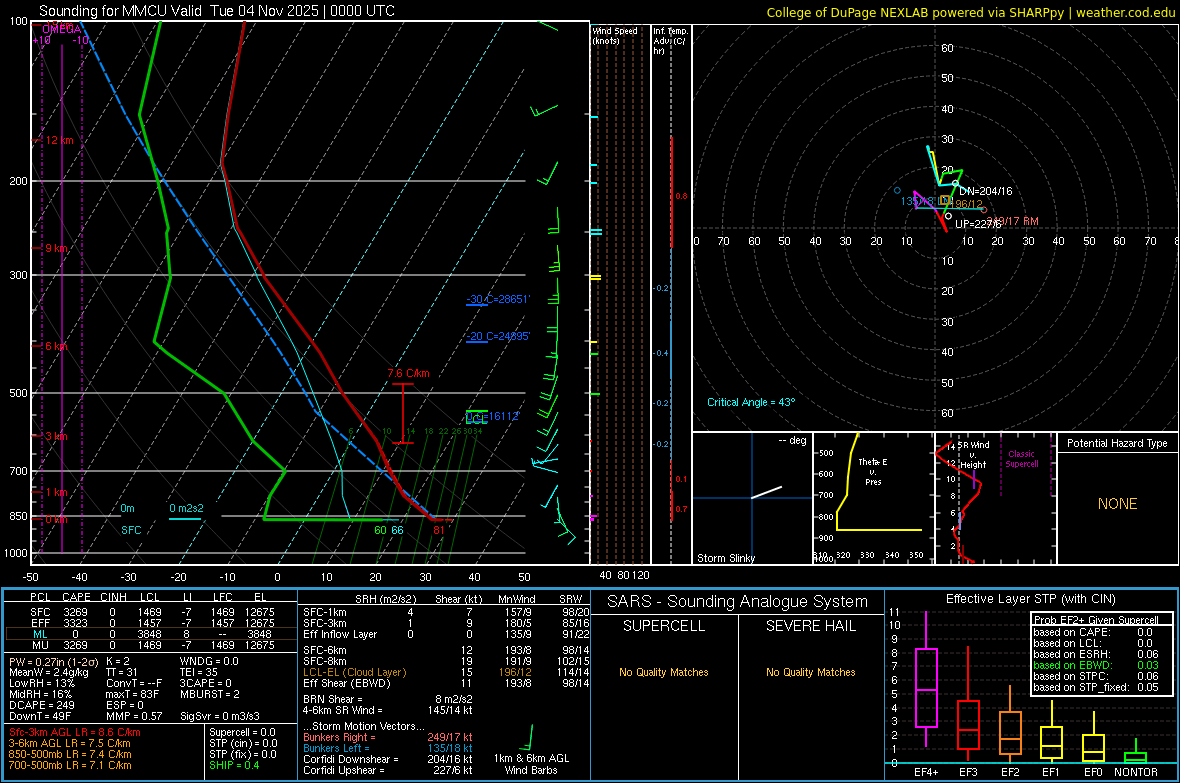Click the 'Prob EF2+ Given Supercell' header
Screen dimensions: 1180x783
click(x=1096, y=620)
